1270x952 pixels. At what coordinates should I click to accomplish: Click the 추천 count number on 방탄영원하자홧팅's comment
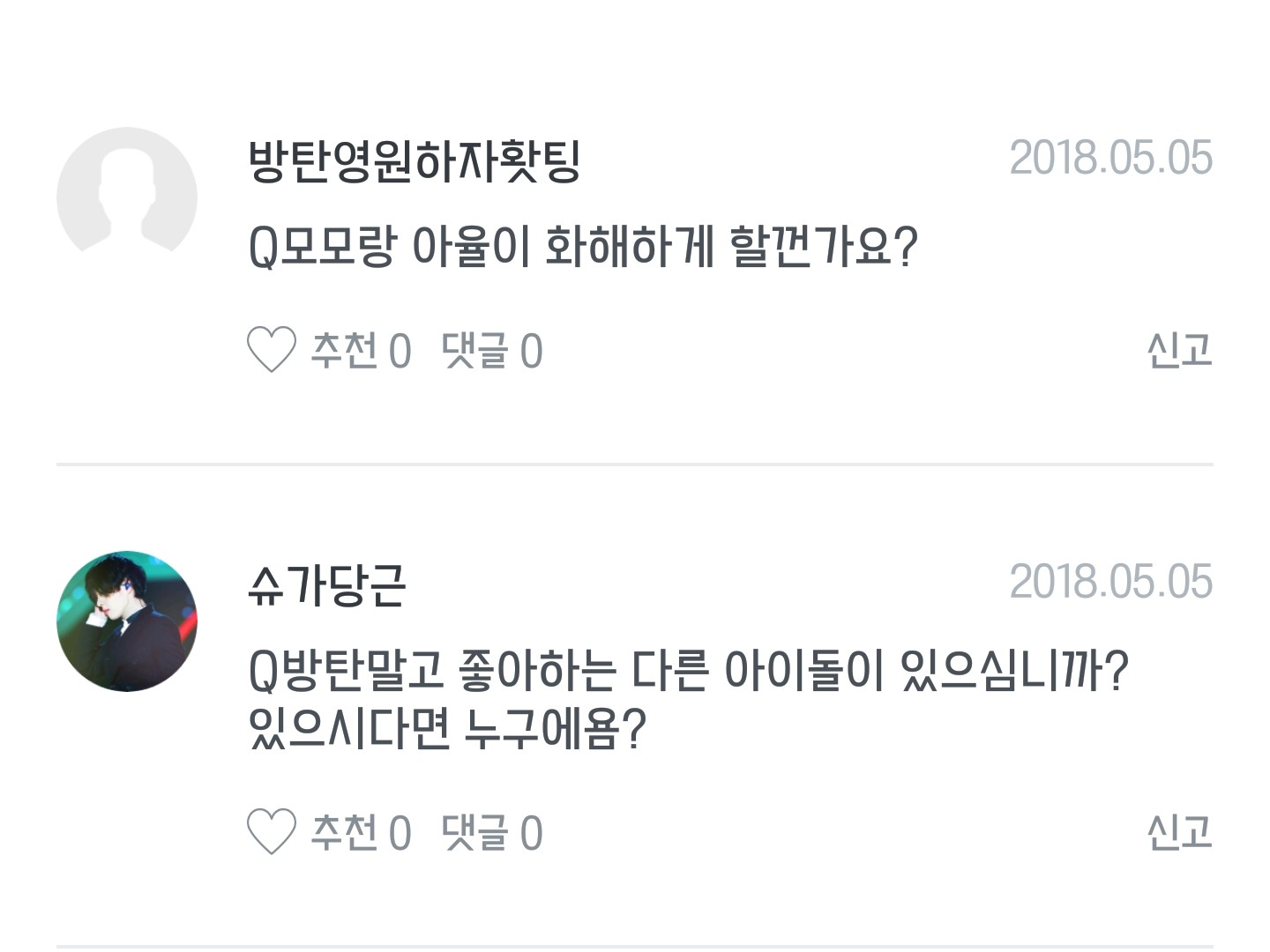click(x=400, y=352)
